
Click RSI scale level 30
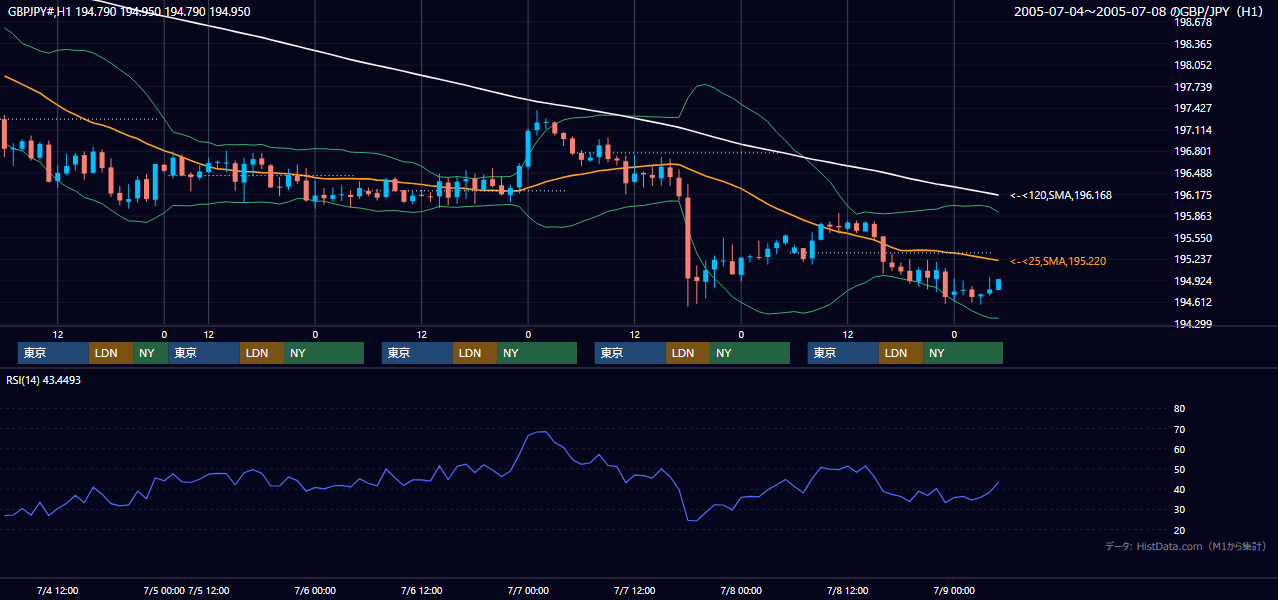click(x=1179, y=510)
